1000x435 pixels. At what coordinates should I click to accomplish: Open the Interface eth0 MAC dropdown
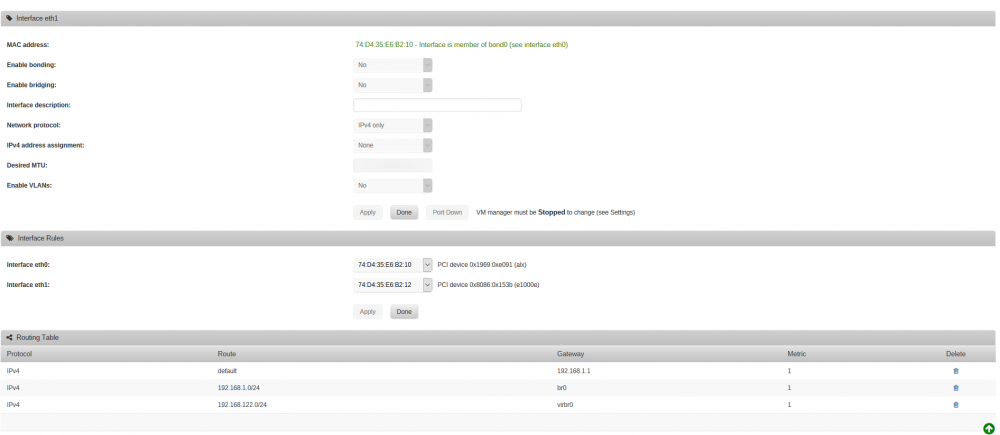point(393,265)
